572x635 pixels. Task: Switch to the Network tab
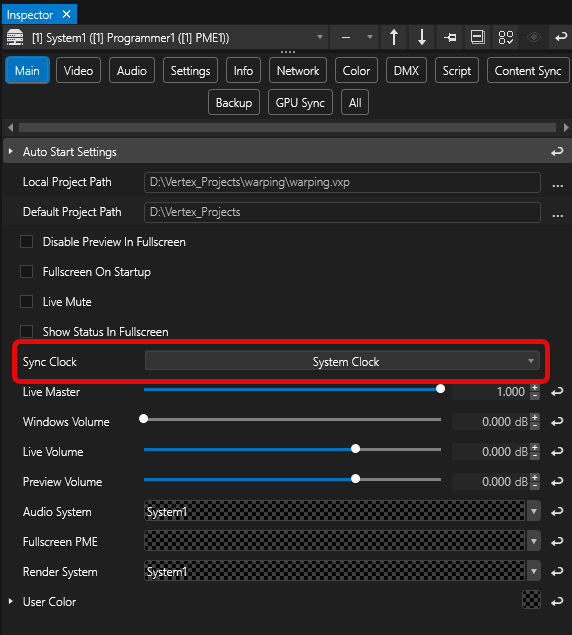[298, 70]
